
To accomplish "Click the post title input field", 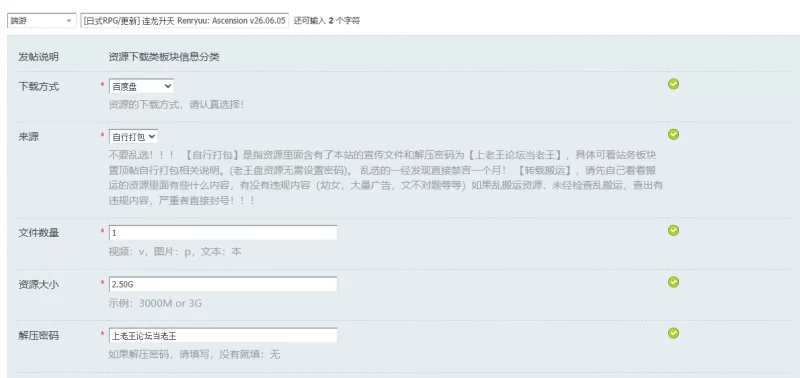I will pyautogui.click(x=185, y=21).
